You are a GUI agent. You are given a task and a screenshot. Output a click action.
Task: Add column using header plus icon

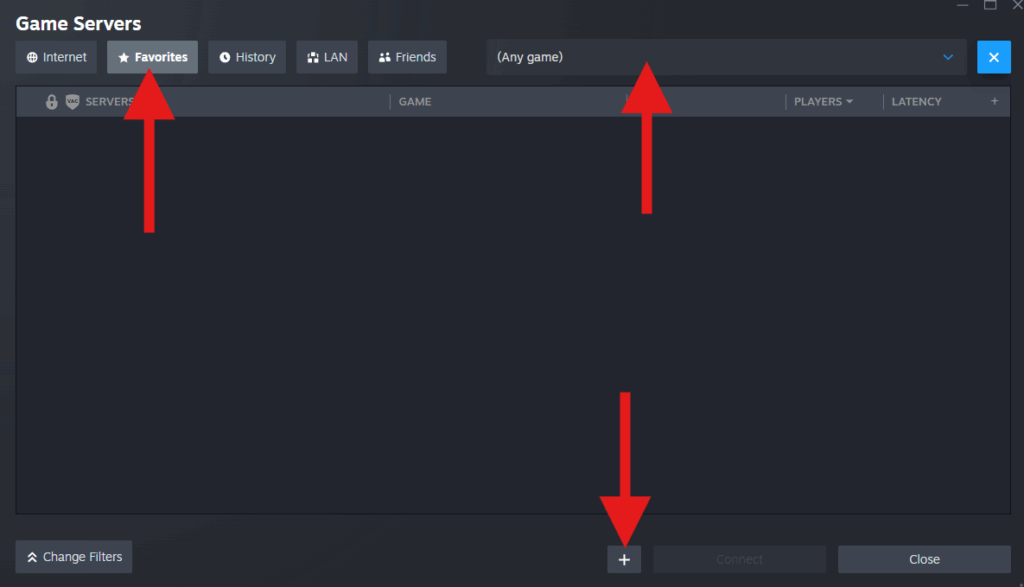point(994,101)
